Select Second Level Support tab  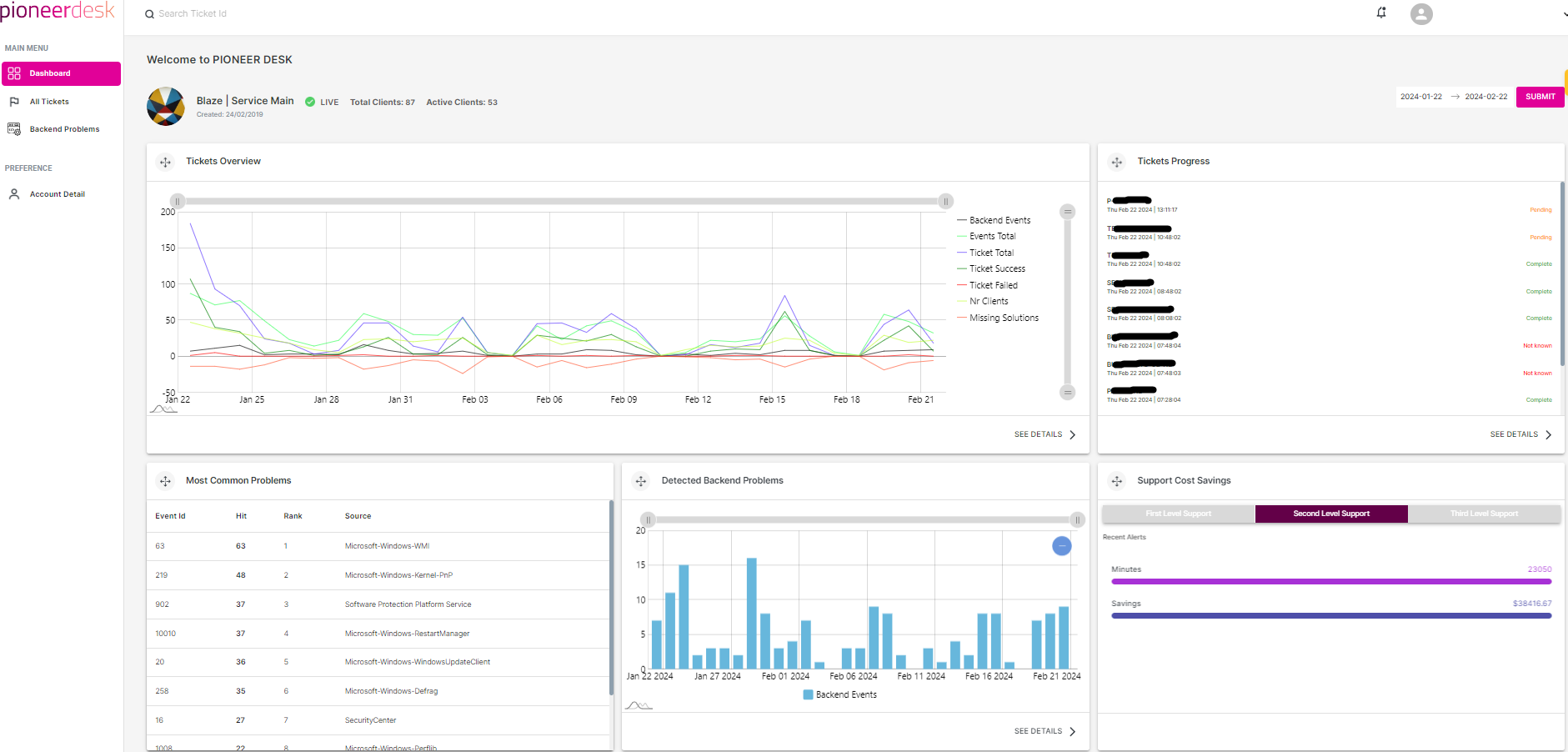point(1331,514)
